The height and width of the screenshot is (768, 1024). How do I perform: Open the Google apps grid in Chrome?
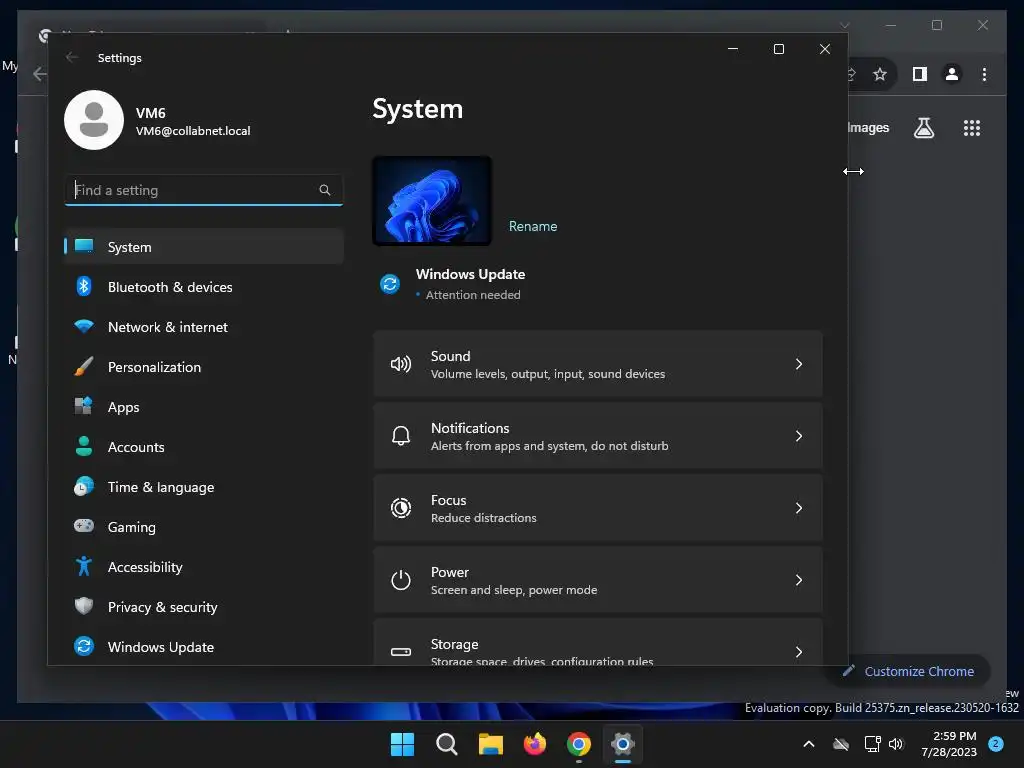click(x=972, y=128)
